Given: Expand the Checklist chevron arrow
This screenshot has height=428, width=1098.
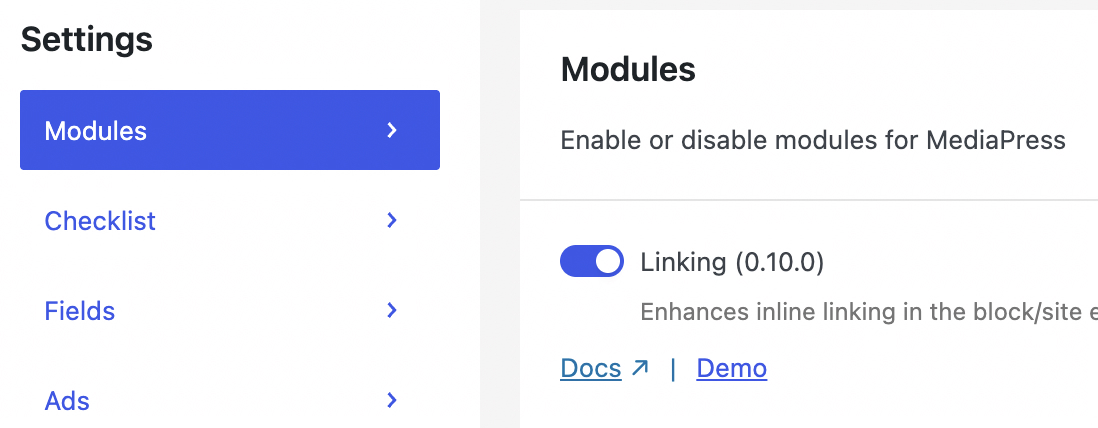Looking at the screenshot, I should pos(392,220).
